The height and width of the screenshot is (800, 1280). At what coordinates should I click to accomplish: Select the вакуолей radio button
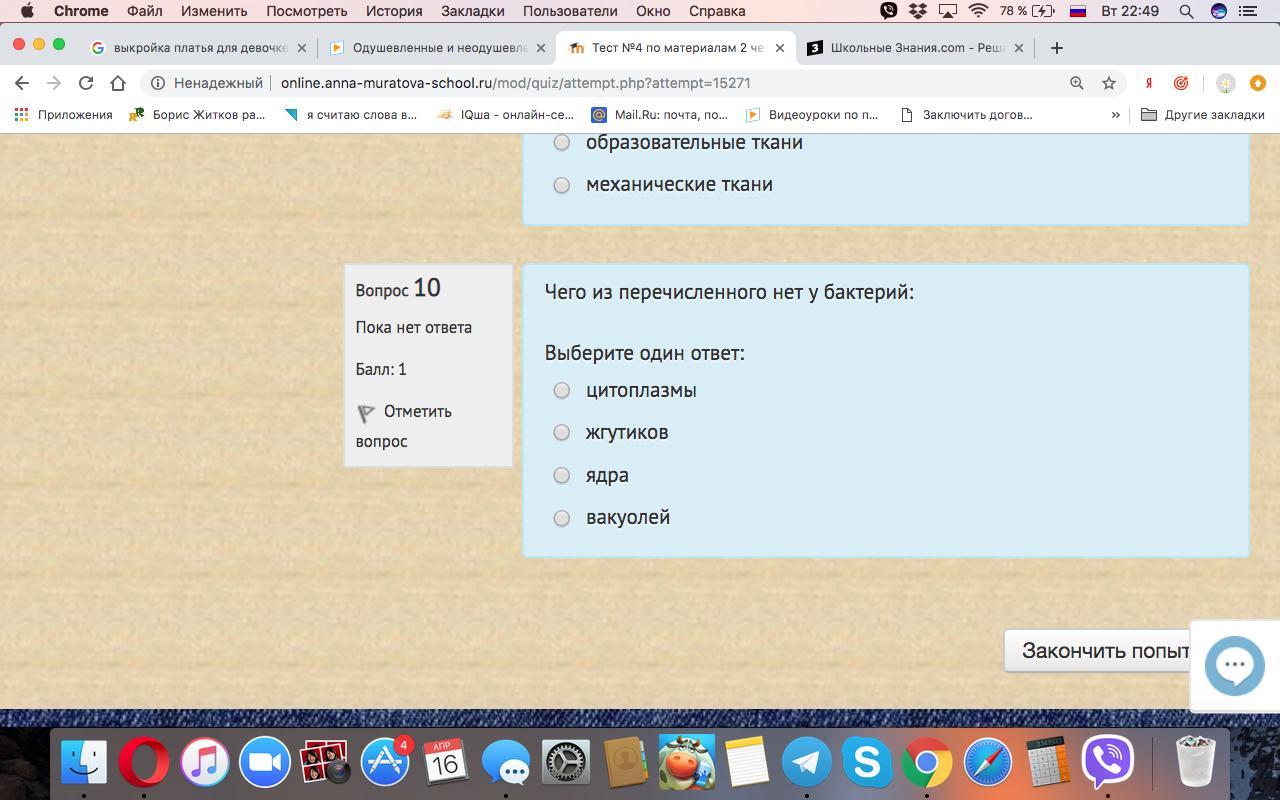click(562, 518)
